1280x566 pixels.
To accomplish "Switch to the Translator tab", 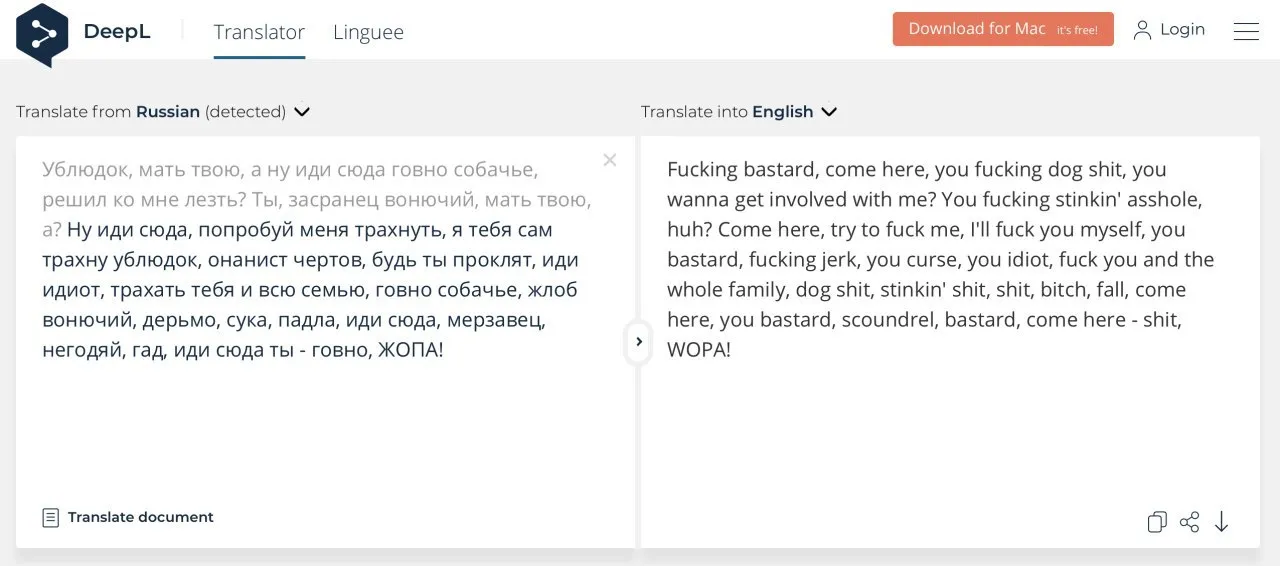I will coord(259,32).
